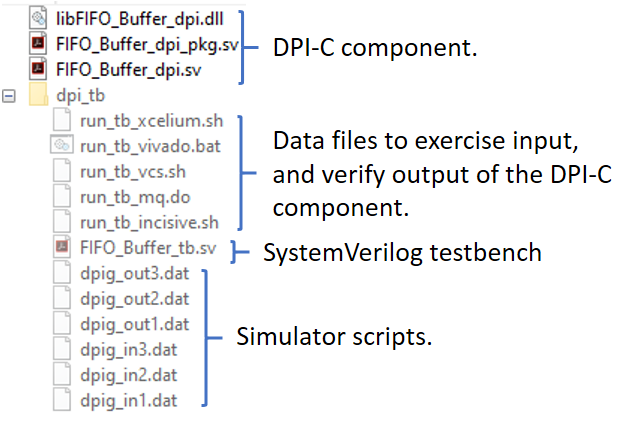This screenshot has height=429, width=619.
Task: Click the "SystemVerilog testbench" annotation label
Action: pos(402,252)
